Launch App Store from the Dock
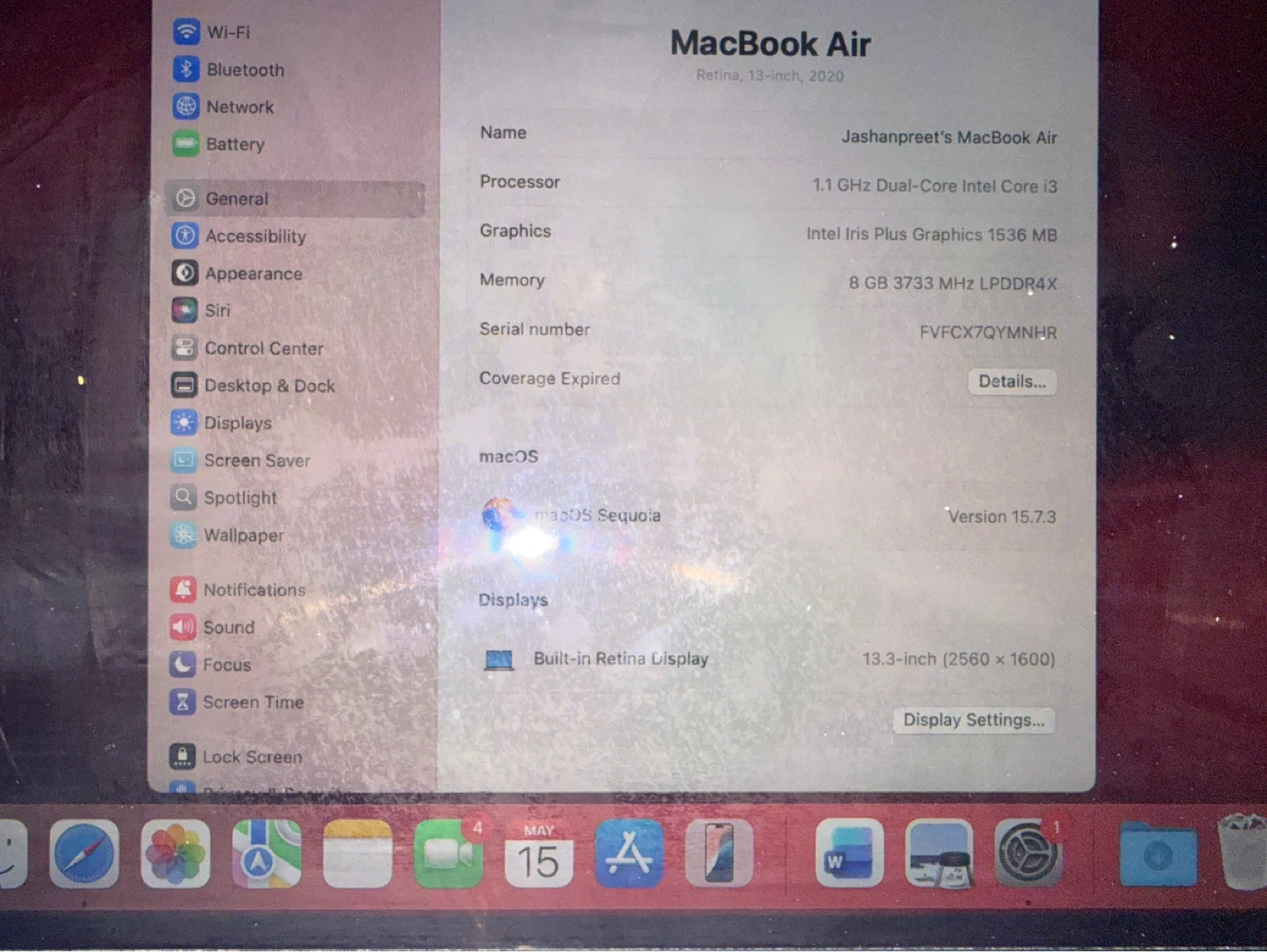 point(629,854)
